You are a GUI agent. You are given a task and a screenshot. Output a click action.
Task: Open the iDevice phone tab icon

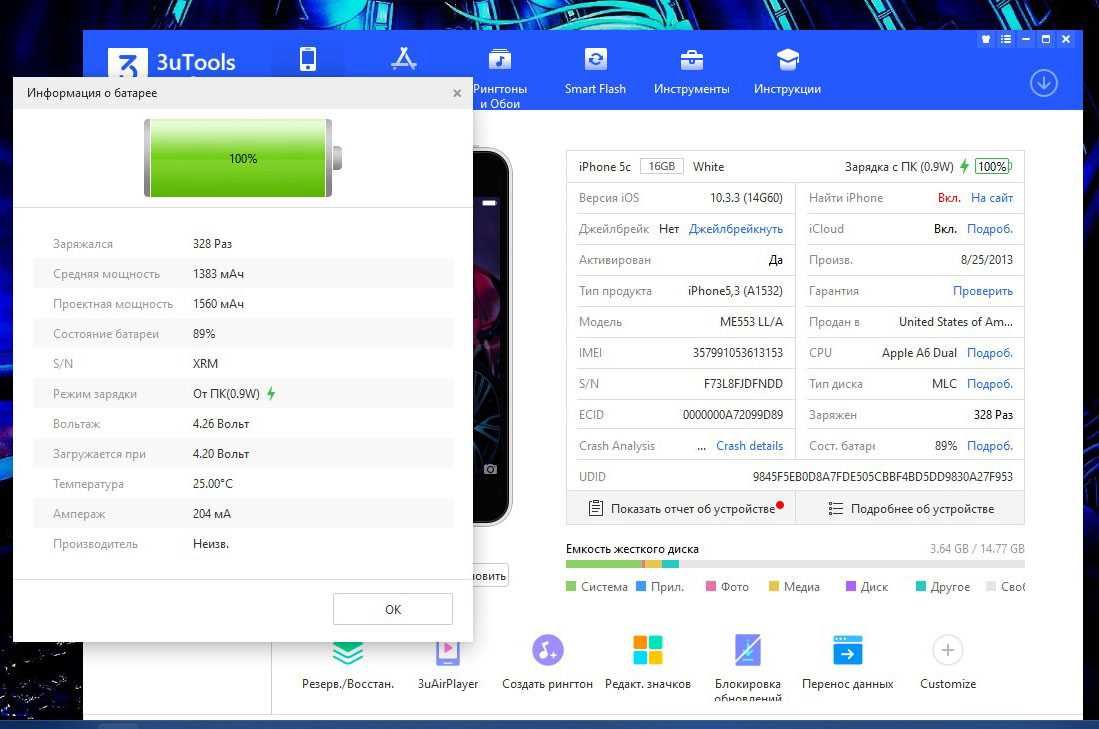(308, 60)
